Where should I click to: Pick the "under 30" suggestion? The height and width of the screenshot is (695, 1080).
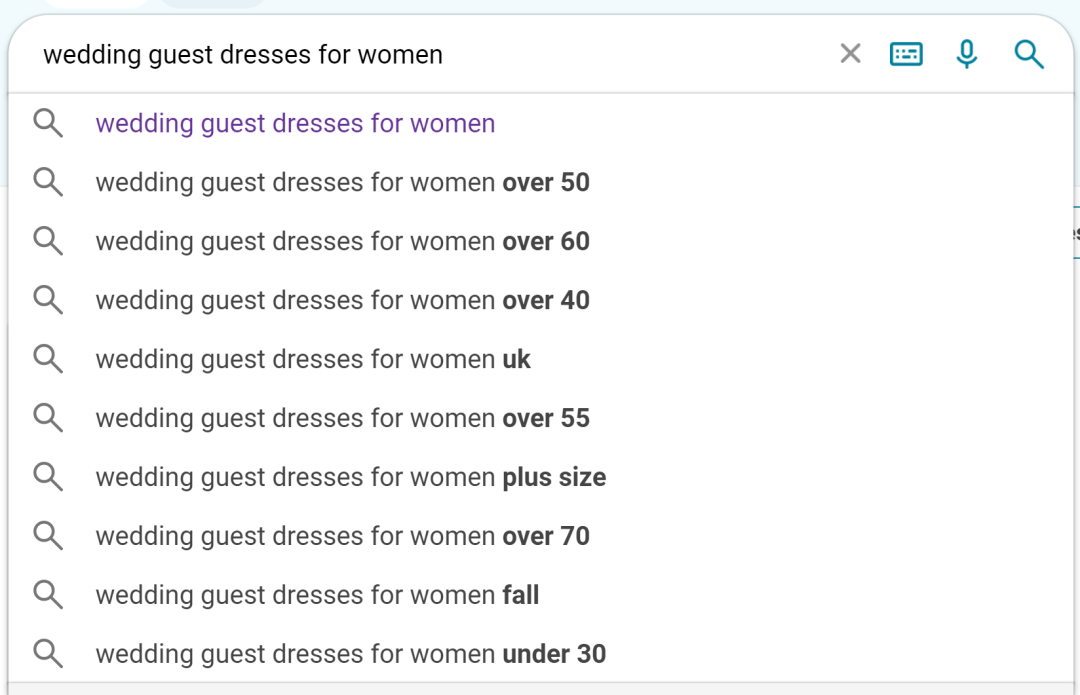[350, 655]
